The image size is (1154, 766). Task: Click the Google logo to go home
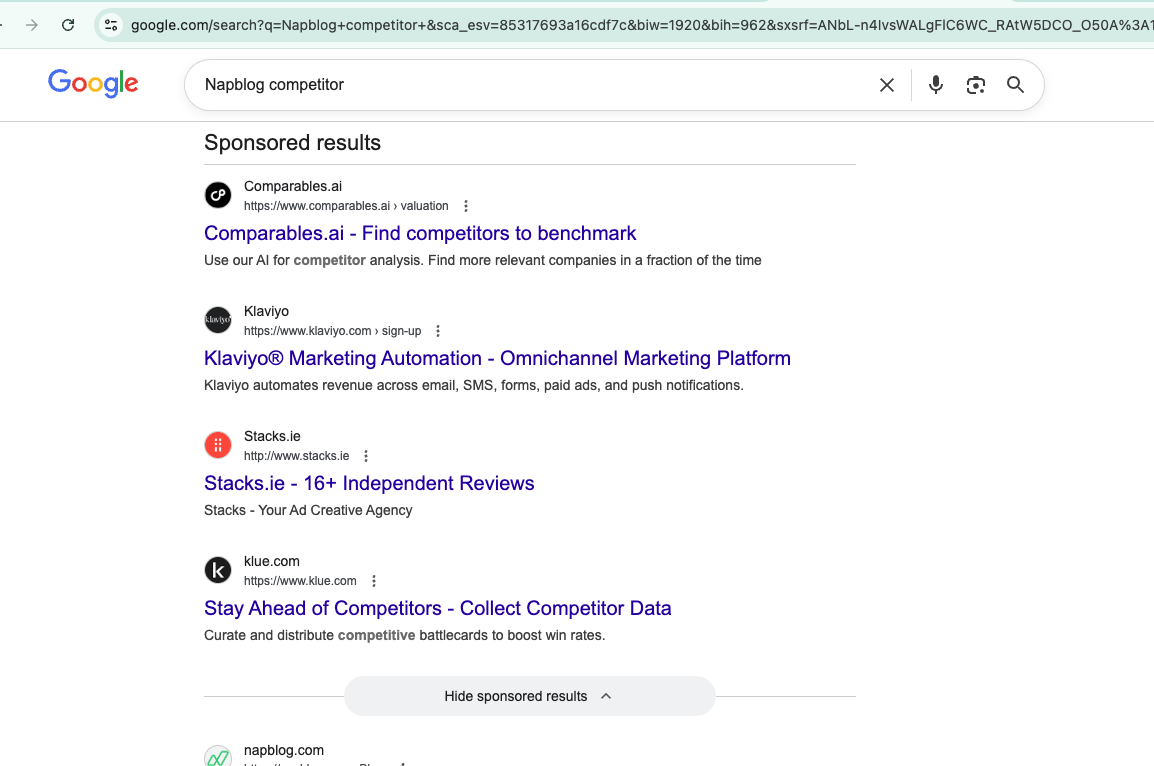click(93, 84)
